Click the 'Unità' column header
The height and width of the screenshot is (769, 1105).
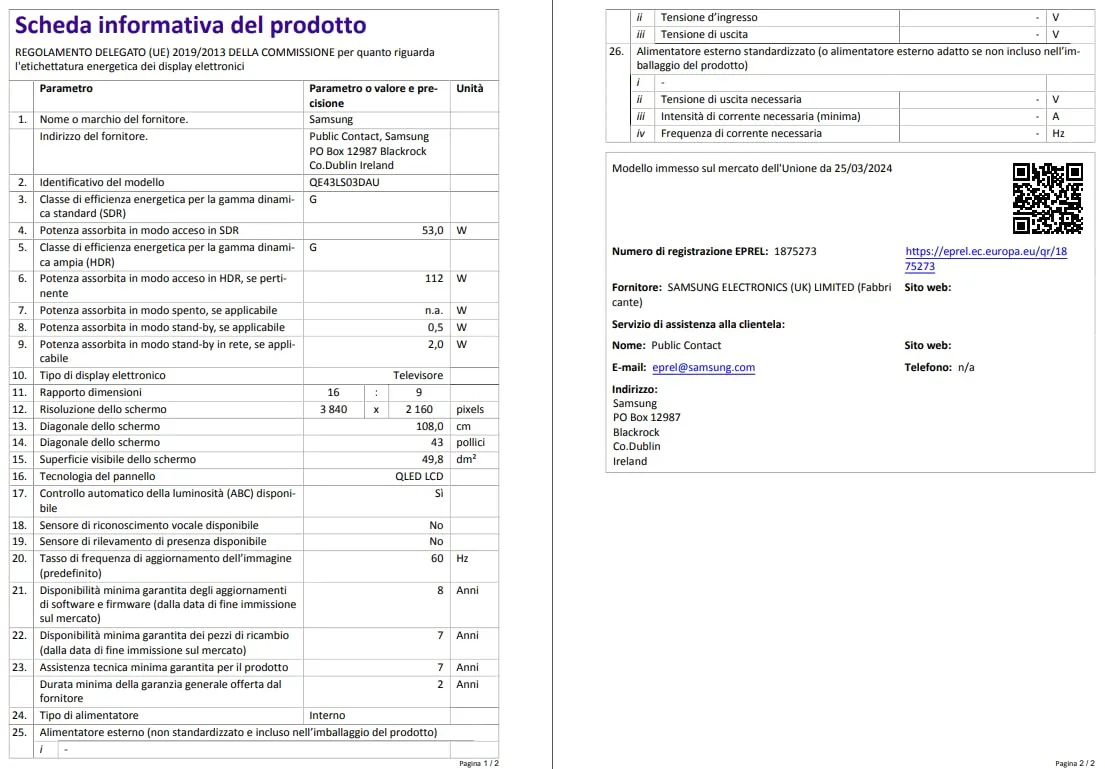tap(470, 89)
